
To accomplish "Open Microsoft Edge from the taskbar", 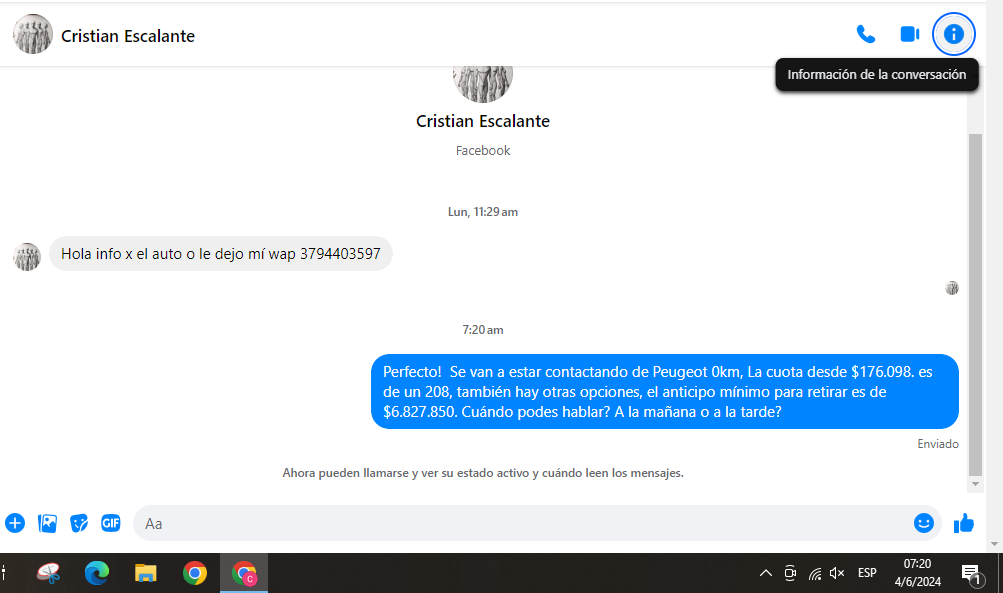I will tap(97, 573).
